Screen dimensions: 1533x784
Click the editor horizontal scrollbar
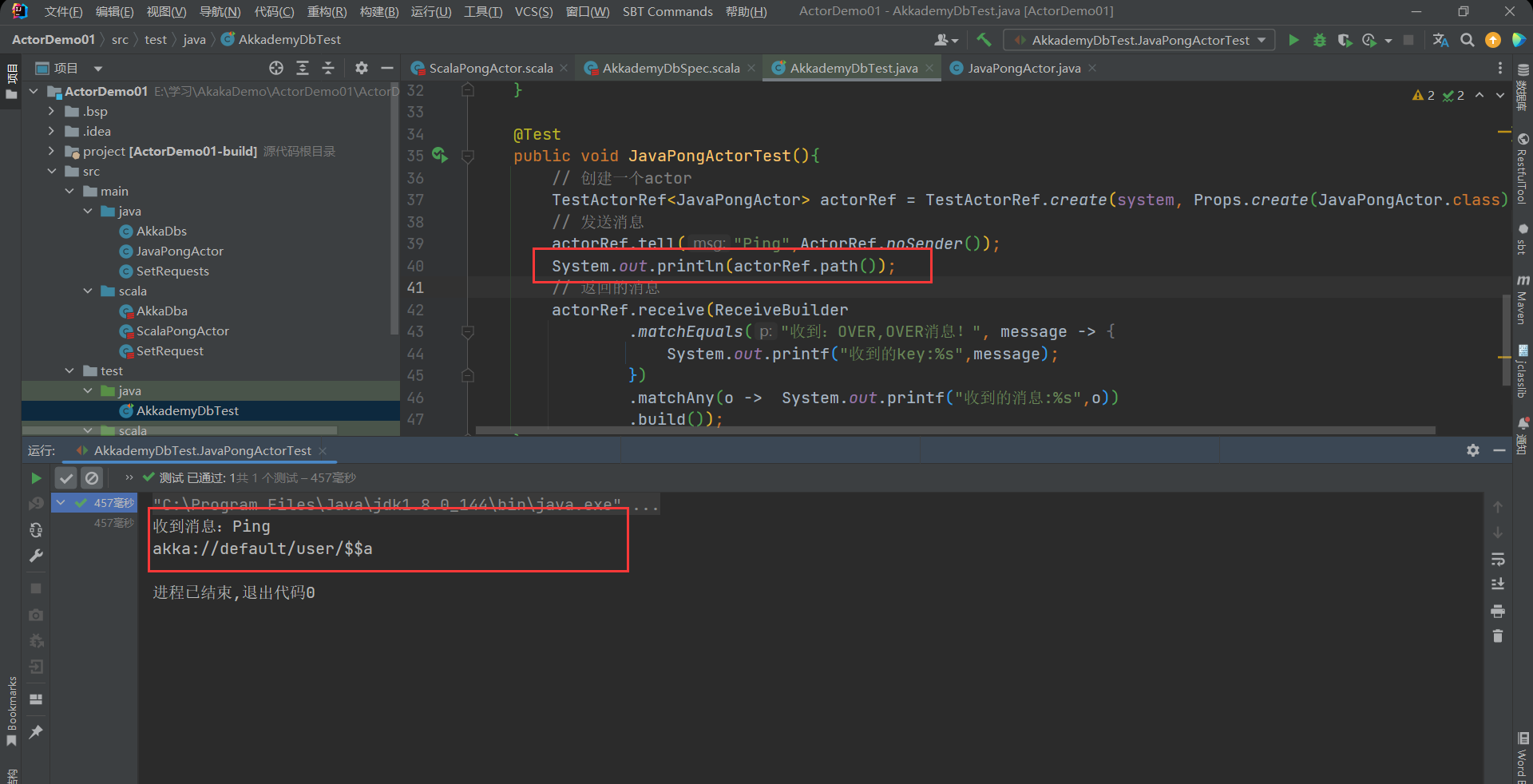[955, 430]
